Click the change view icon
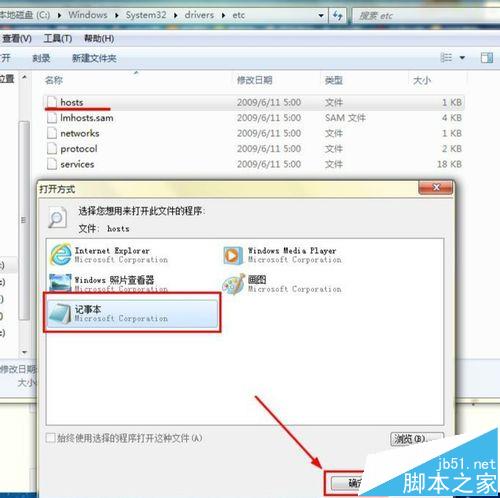Image resolution: width=500 pixels, height=498 pixels. [x=446, y=58]
